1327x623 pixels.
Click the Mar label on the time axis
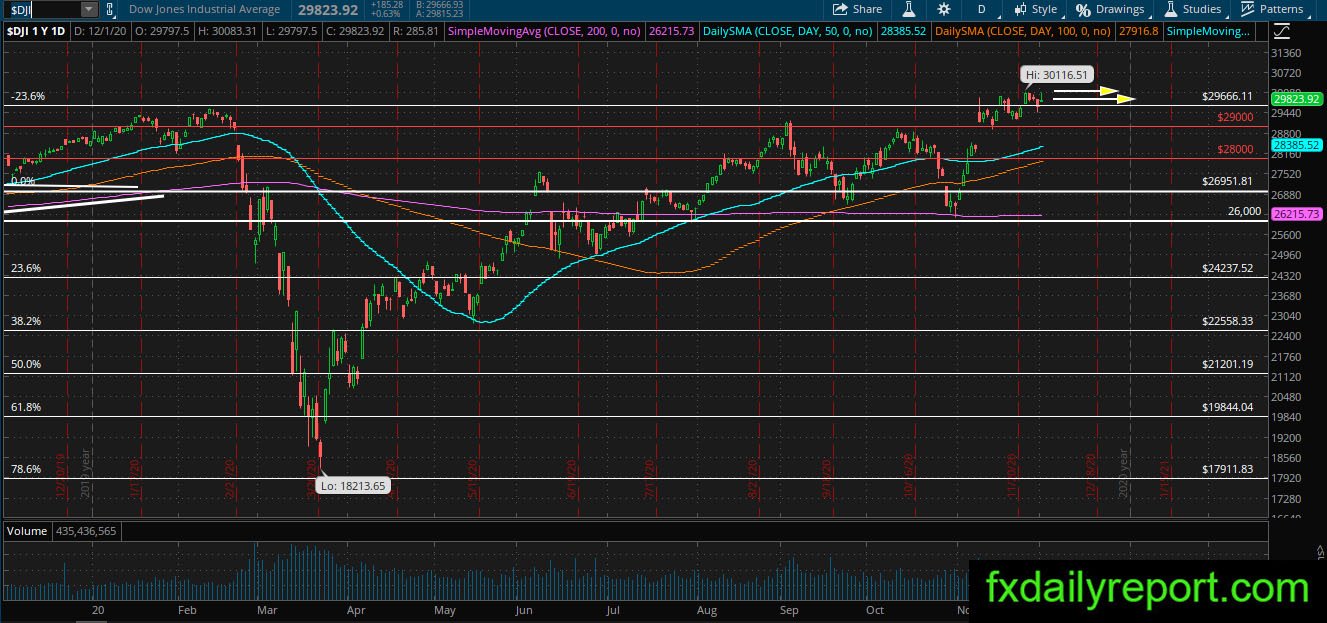pyautogui.click(x=267, y=608)
